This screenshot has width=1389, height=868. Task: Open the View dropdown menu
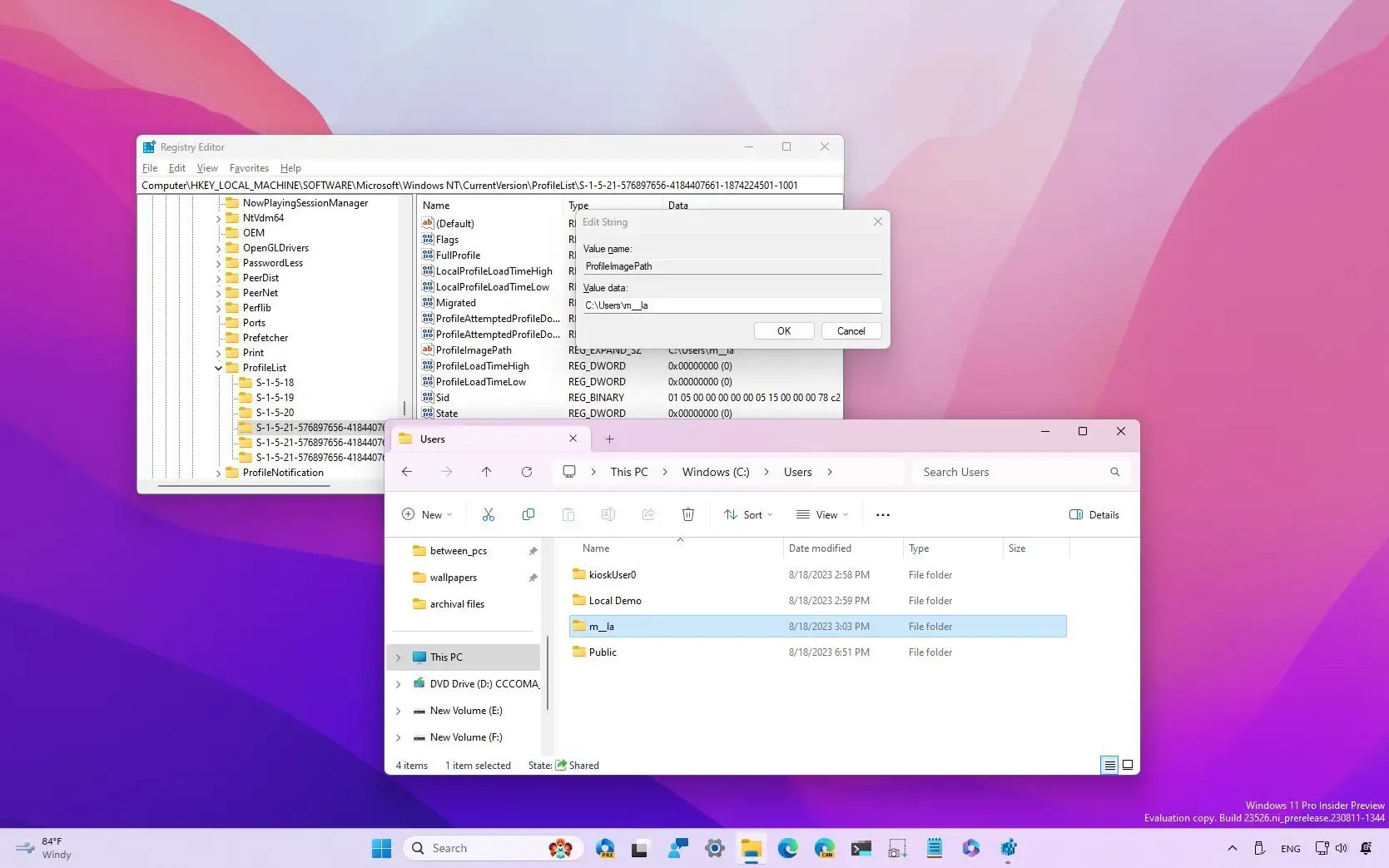(x=821, y=514)
